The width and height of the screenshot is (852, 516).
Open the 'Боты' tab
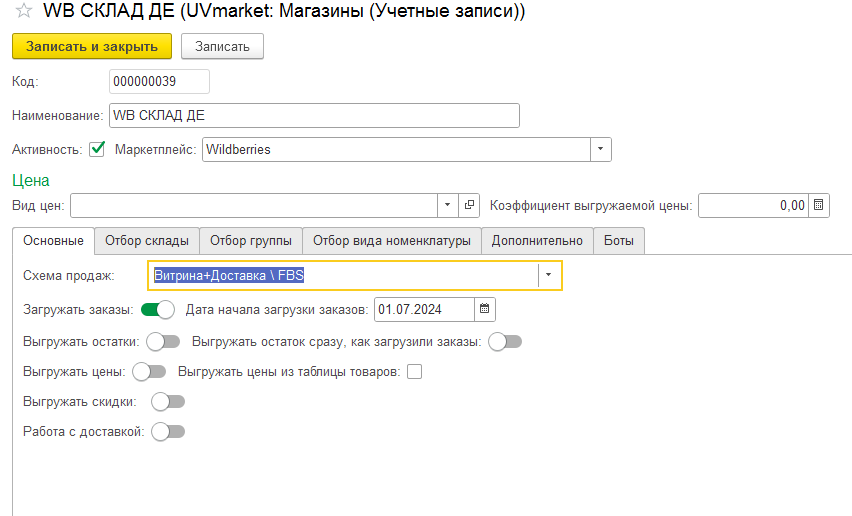pyautogui.click(x=619, y=241)
